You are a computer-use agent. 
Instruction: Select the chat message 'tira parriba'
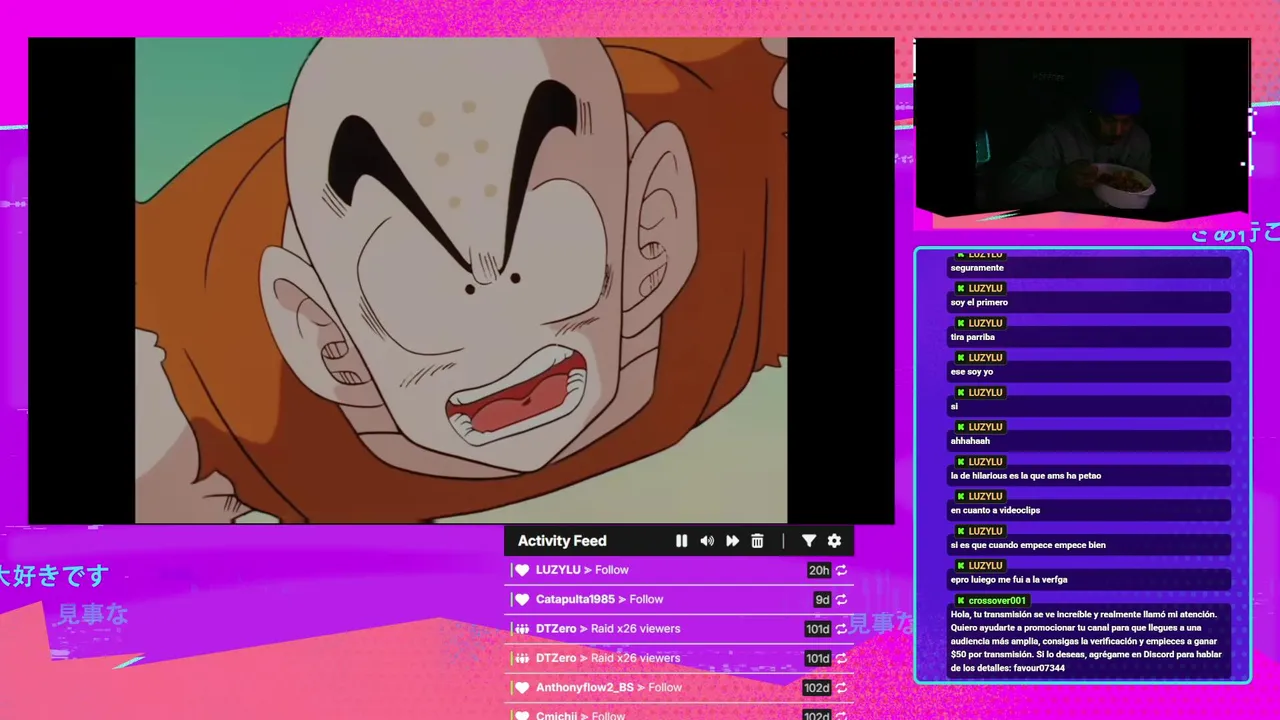(972, 337)
